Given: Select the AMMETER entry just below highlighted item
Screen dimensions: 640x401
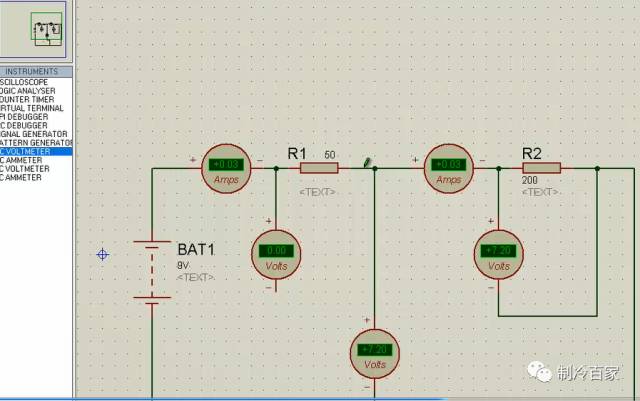Looking at the screenshot, I should pyautogui.click(x=21, y=160).
